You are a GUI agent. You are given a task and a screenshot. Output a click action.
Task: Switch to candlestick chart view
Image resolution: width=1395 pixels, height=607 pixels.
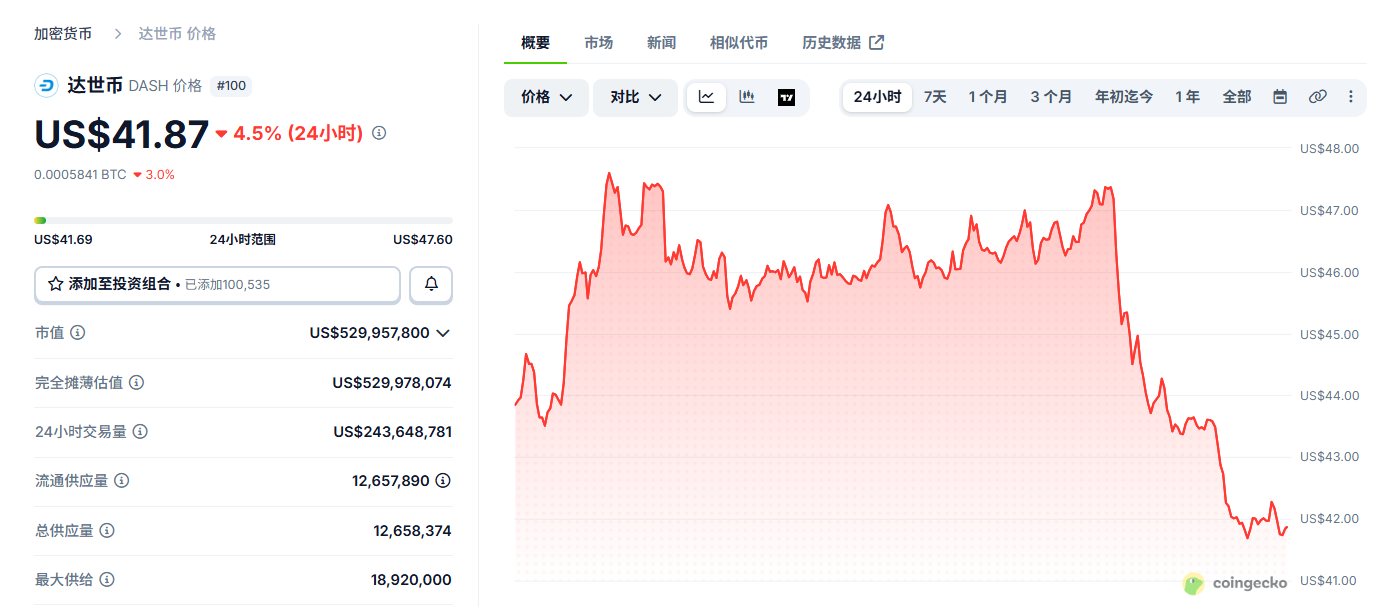[746, 97]
